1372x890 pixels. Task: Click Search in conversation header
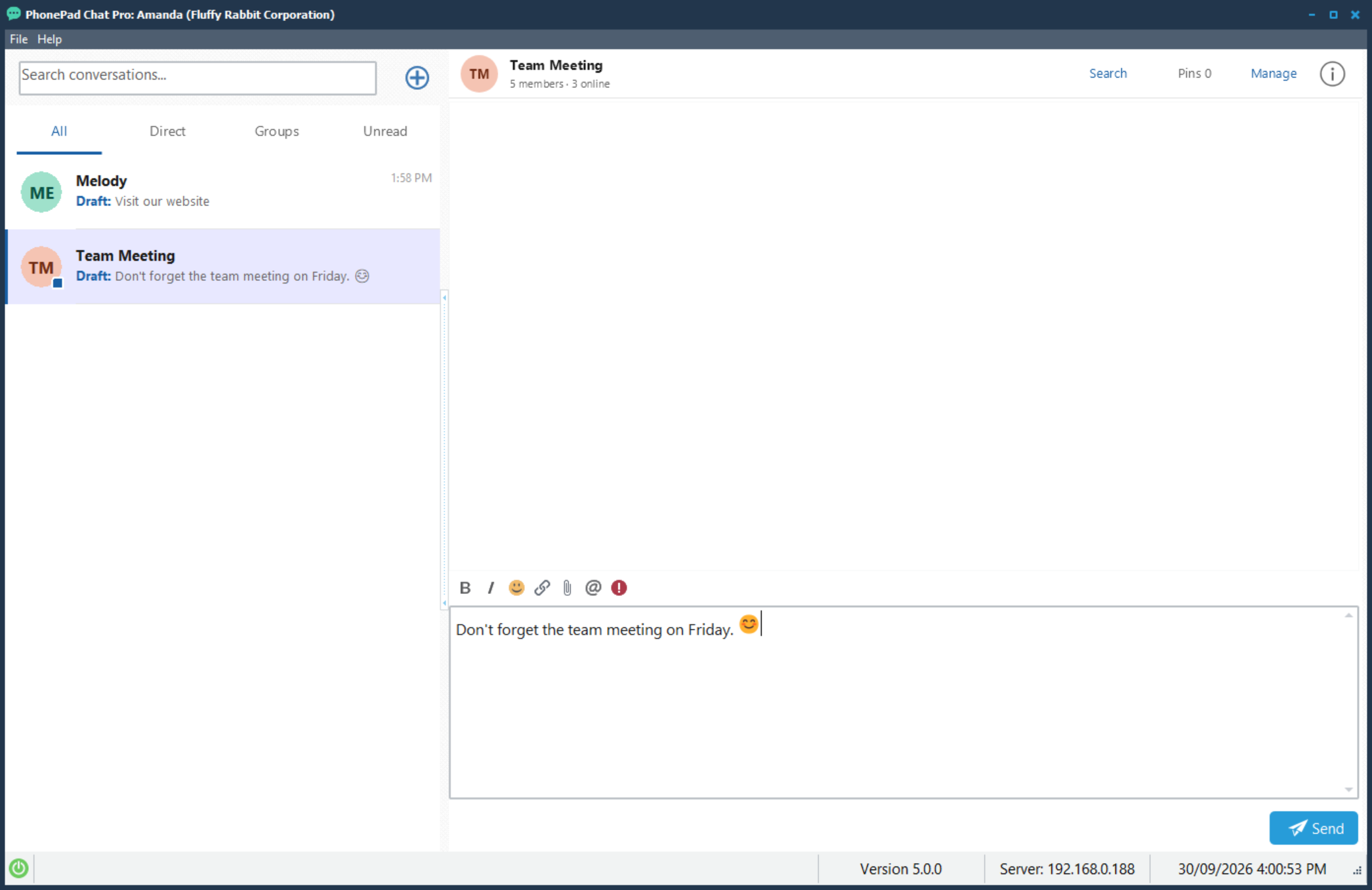click(1108, 74)
